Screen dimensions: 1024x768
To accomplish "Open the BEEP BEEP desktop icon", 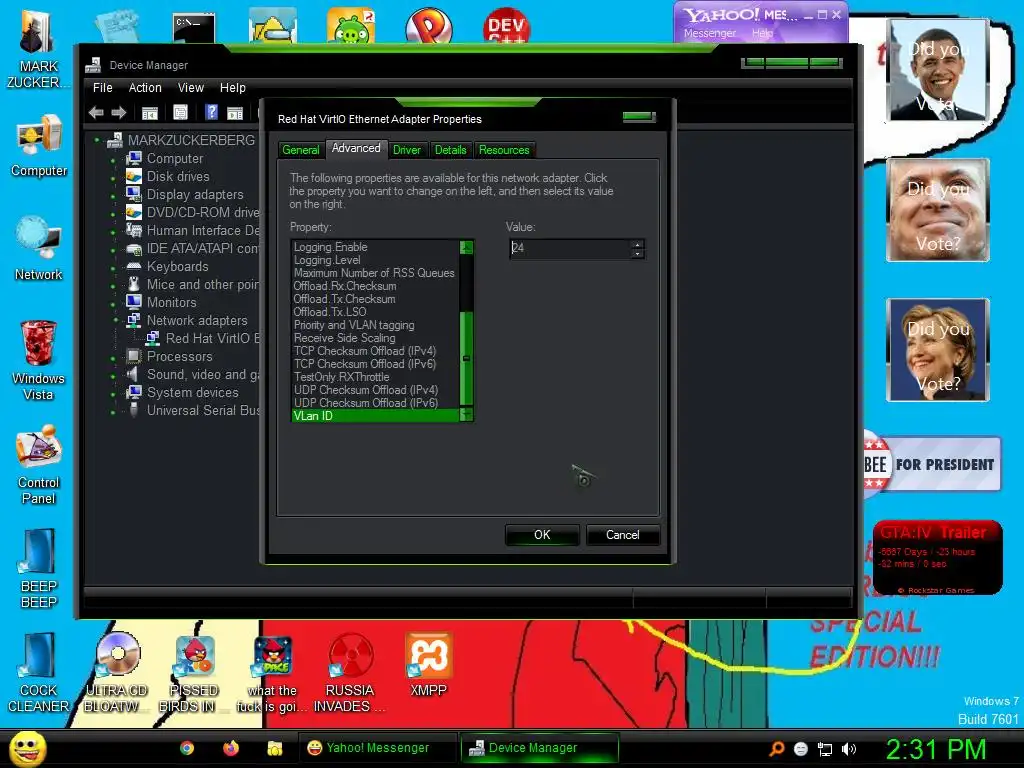I will (39, 568).
